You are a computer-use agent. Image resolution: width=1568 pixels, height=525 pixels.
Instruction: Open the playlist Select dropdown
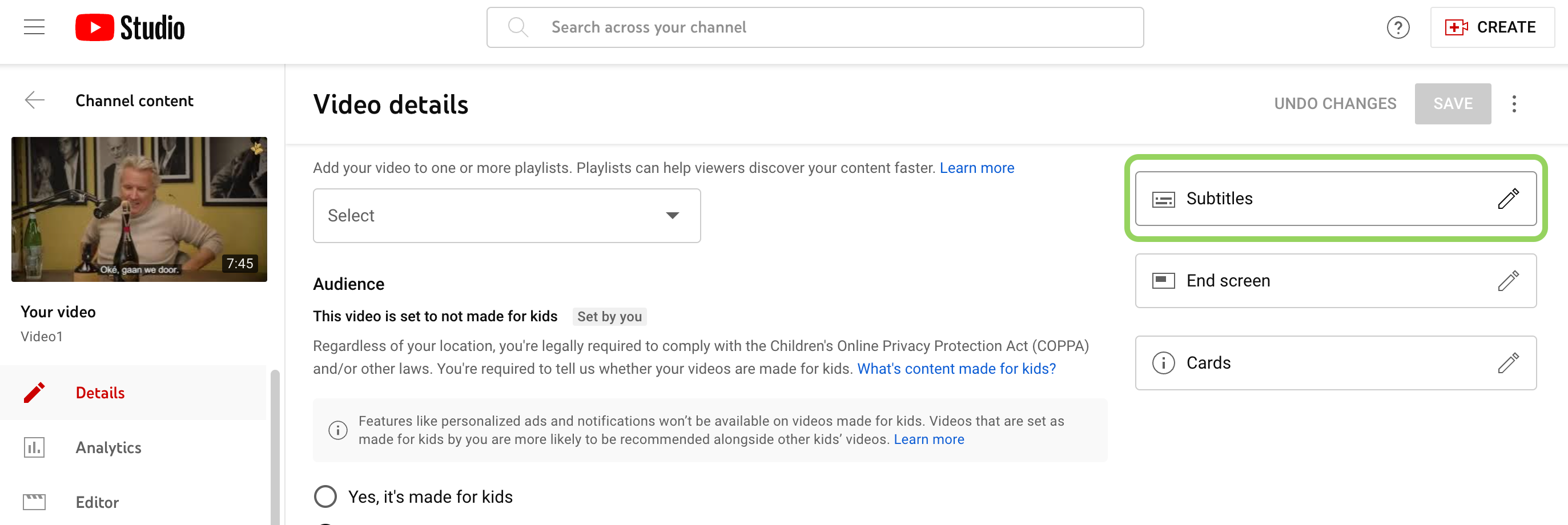pos(506,216)
